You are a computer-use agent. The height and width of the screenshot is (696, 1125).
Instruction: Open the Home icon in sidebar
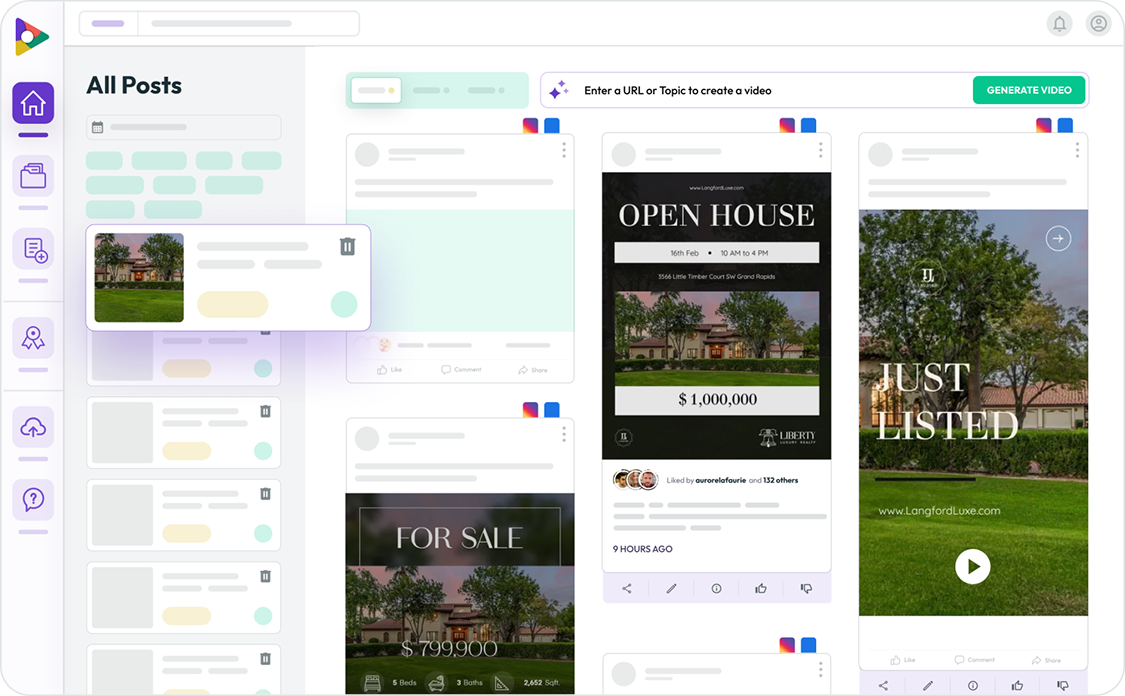[33, 103]
